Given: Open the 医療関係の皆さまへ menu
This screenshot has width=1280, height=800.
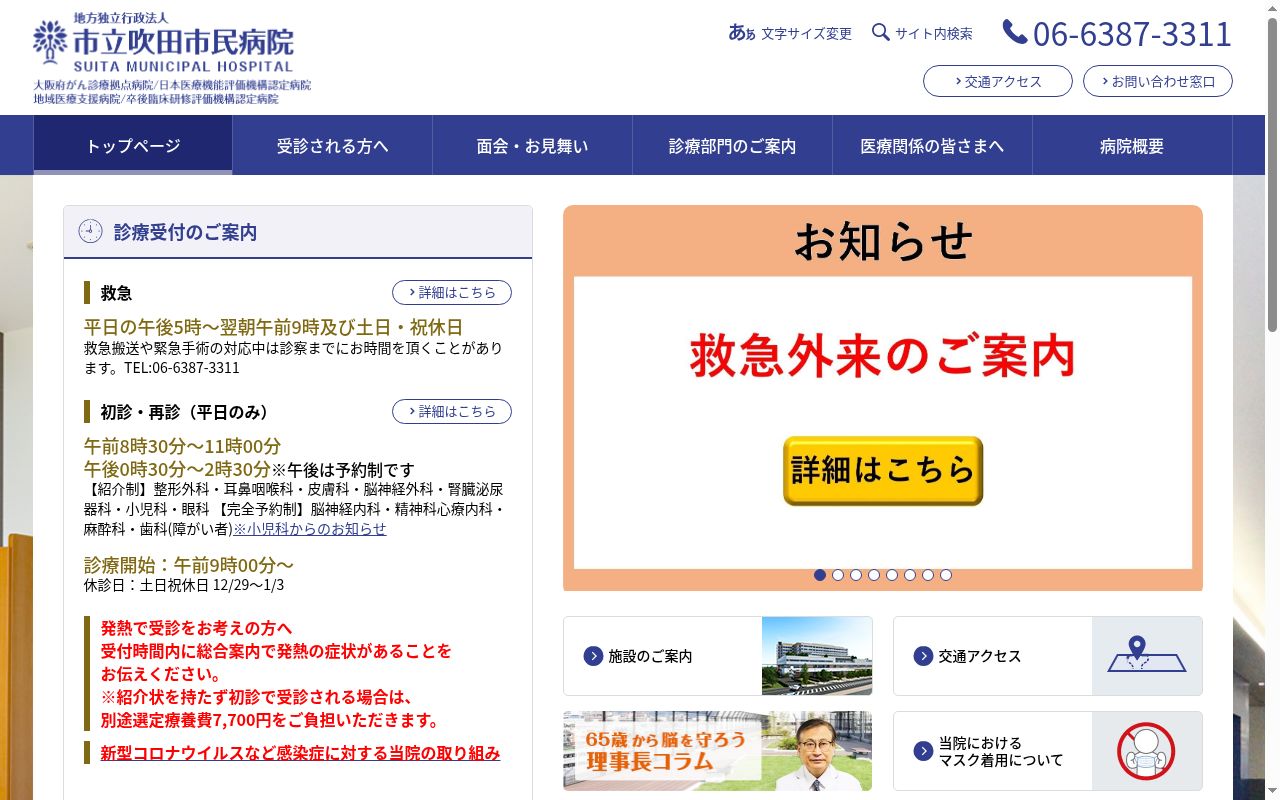Looking at the screenshot, I should (933, 145).
